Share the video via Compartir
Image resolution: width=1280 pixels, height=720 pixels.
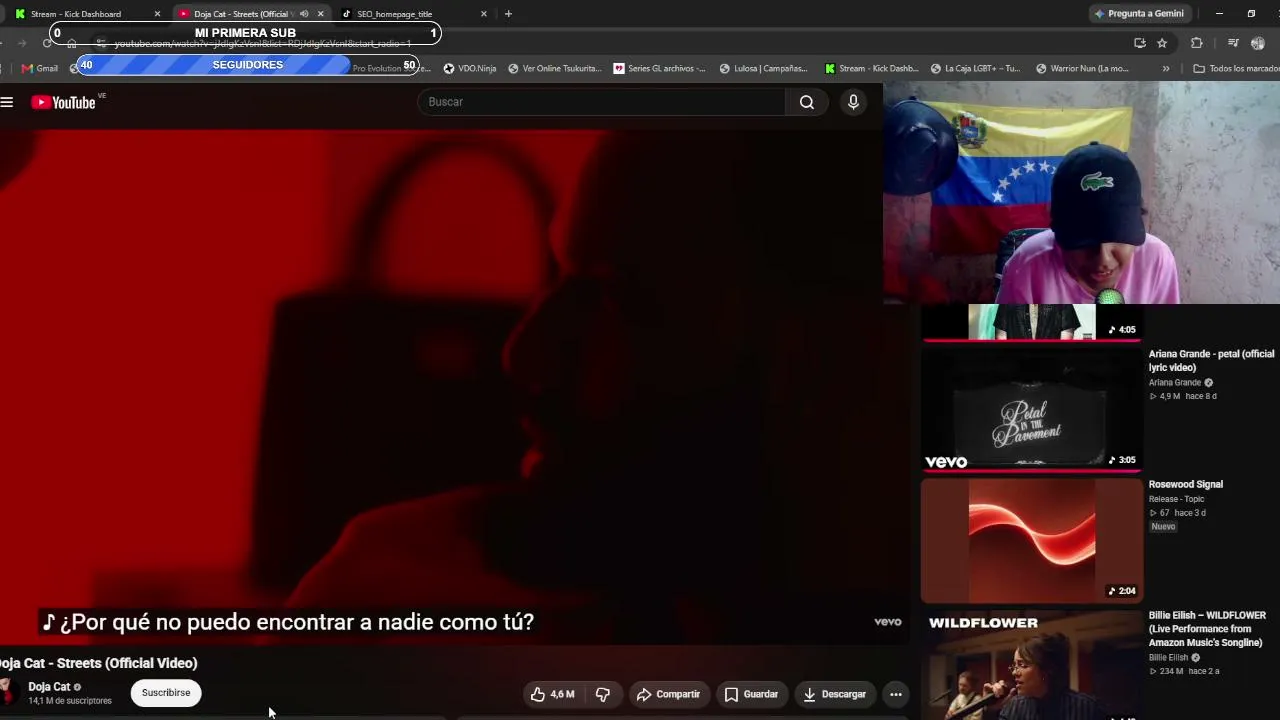point(668,694)
